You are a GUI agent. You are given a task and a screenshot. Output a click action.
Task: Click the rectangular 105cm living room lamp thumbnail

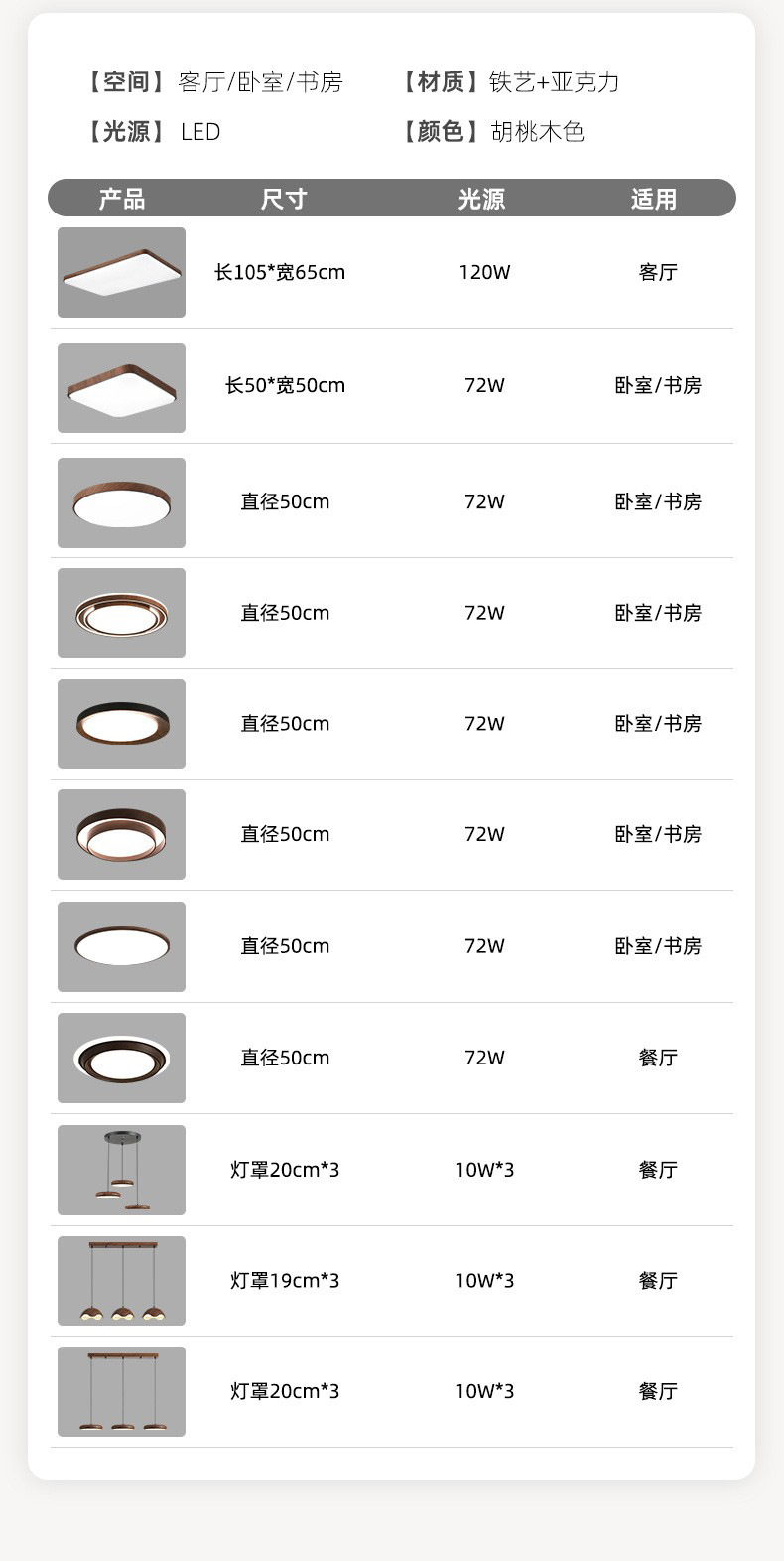click(x=121, y=272)
